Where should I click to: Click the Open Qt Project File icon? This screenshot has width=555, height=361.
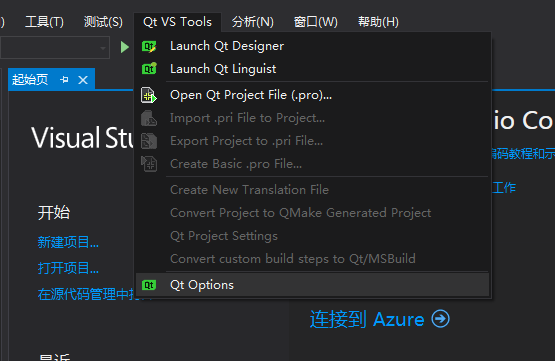[x=149, y=95]
